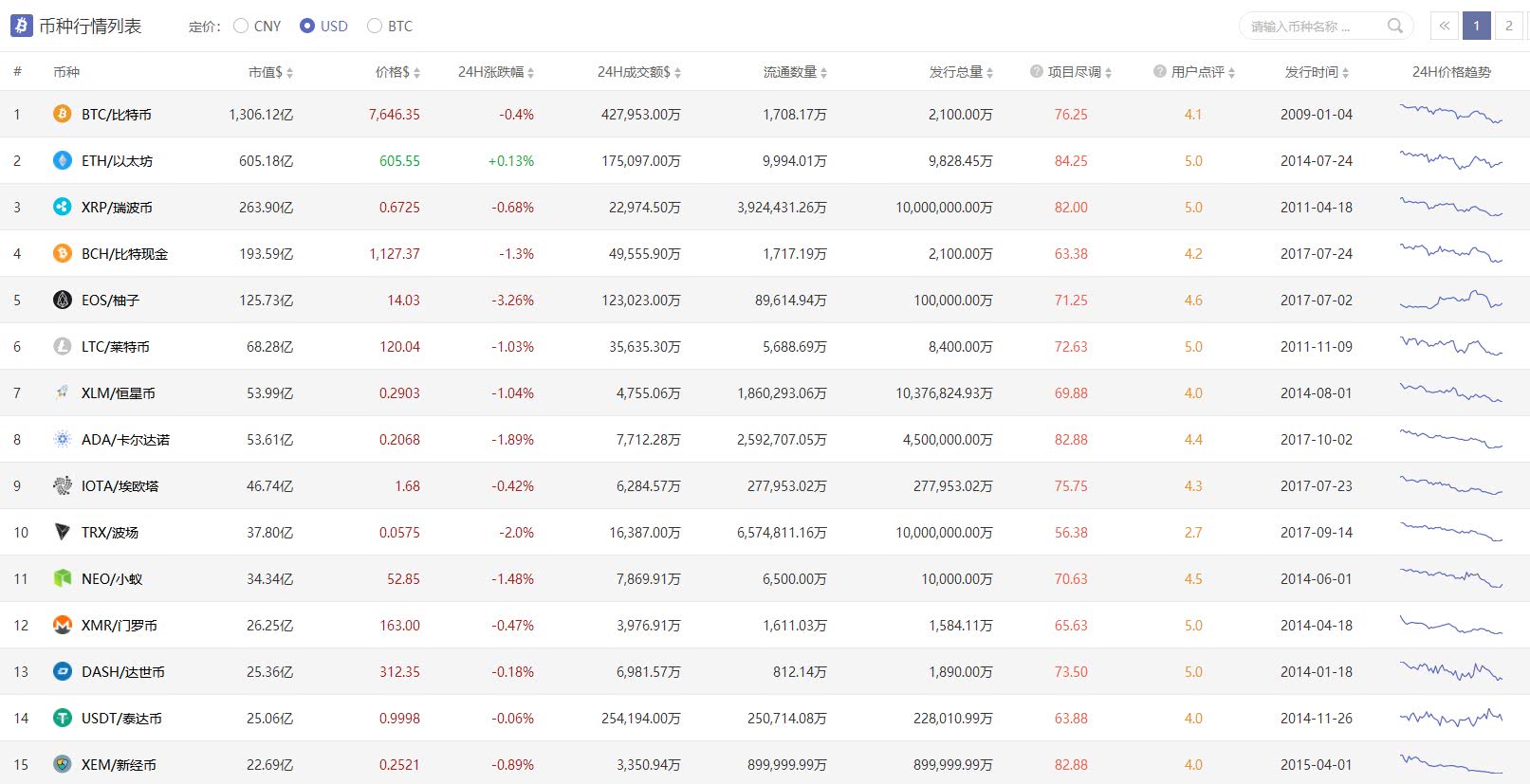Screen dimensions: 1530x784
Task: View the USDT 24H price trend chart
Action: (1451, 718)
